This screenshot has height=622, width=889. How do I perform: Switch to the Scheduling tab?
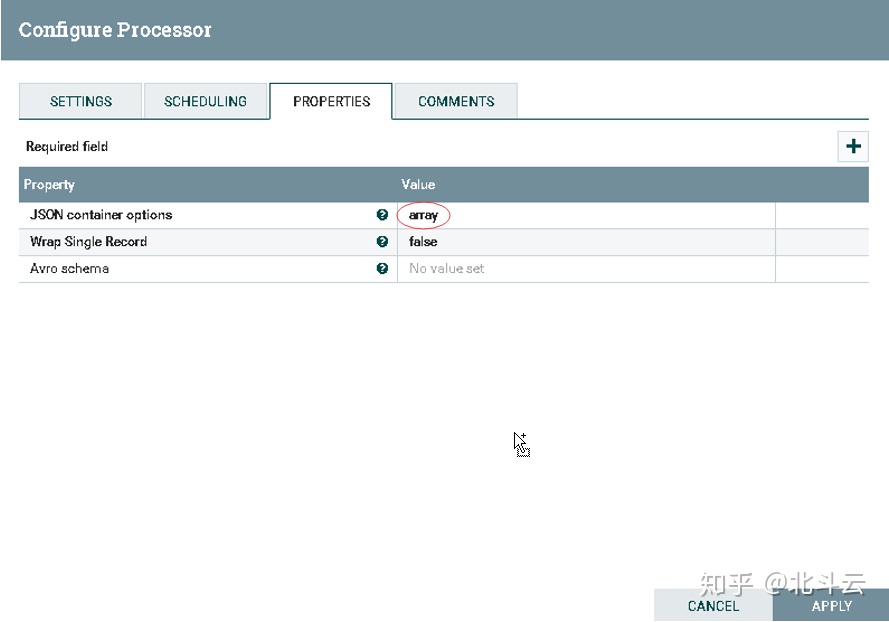(x=205, y=101)
